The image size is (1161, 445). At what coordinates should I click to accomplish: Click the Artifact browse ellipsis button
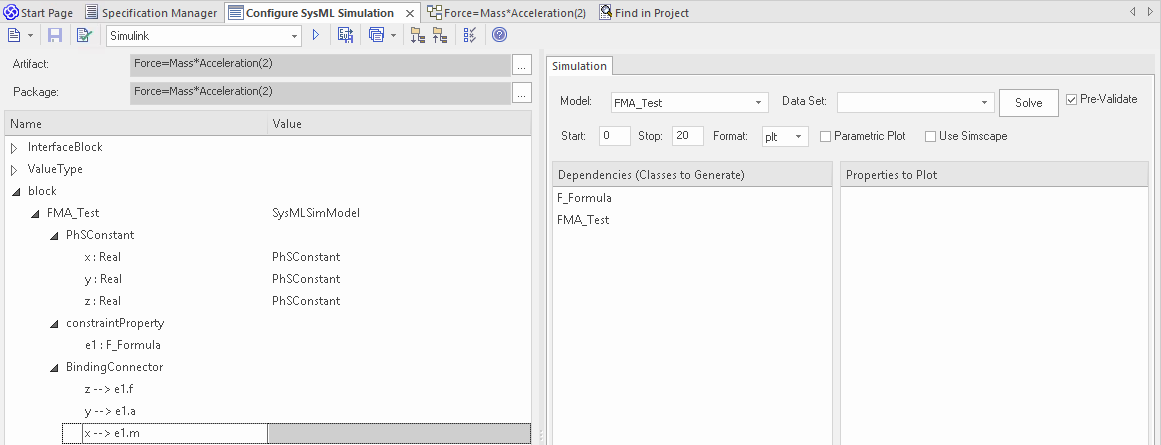[x=521, y=65]
